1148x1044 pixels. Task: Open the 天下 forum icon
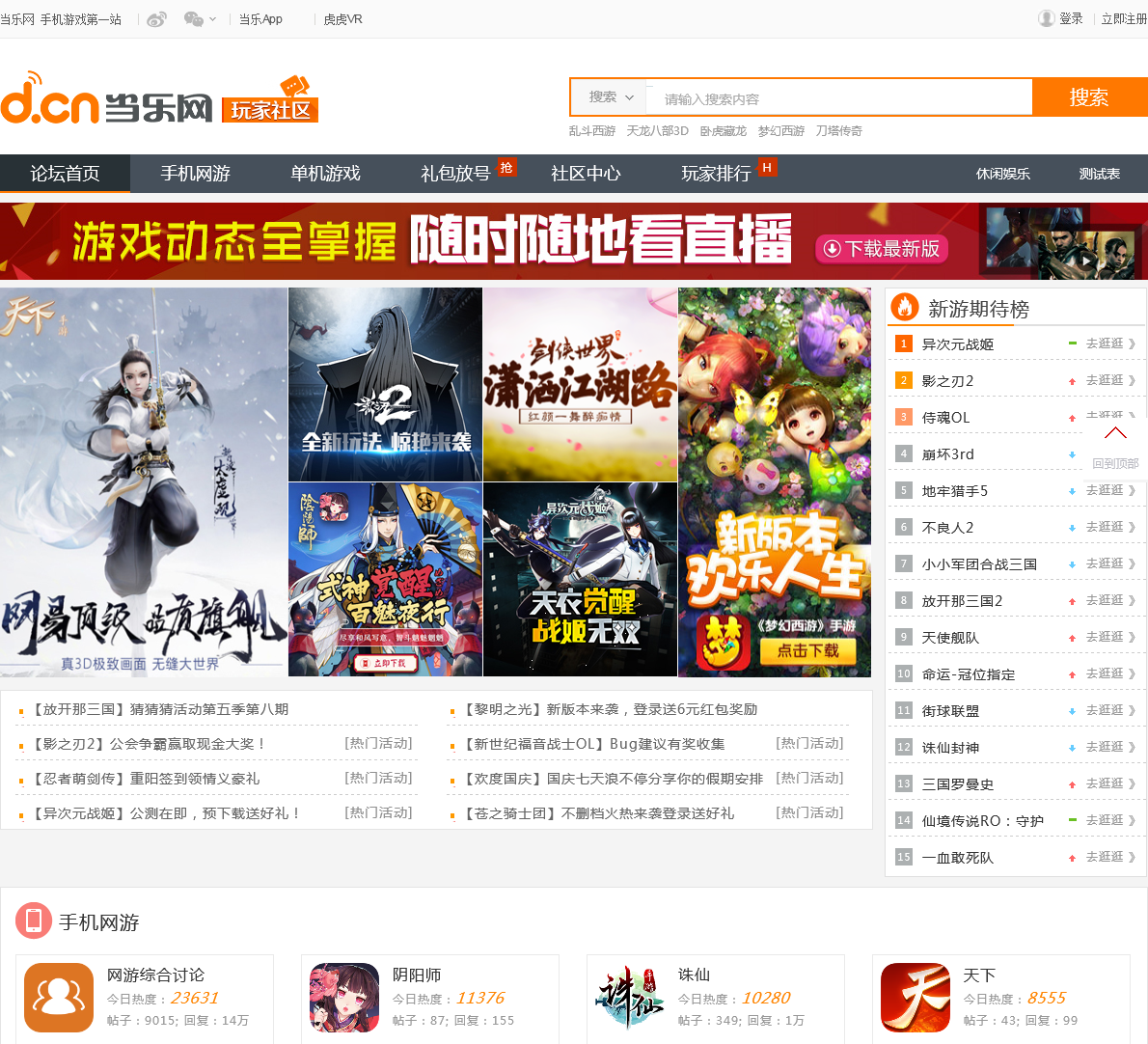coord(916,997)
